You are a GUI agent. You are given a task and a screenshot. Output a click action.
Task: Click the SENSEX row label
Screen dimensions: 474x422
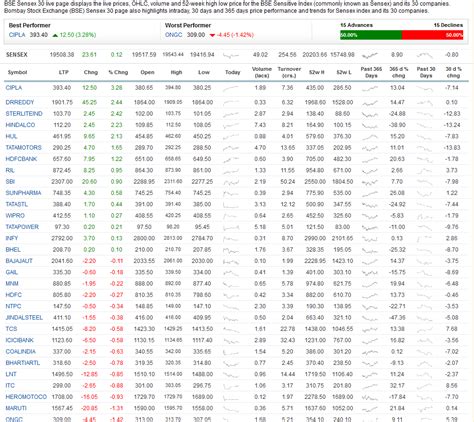point(17,55)
